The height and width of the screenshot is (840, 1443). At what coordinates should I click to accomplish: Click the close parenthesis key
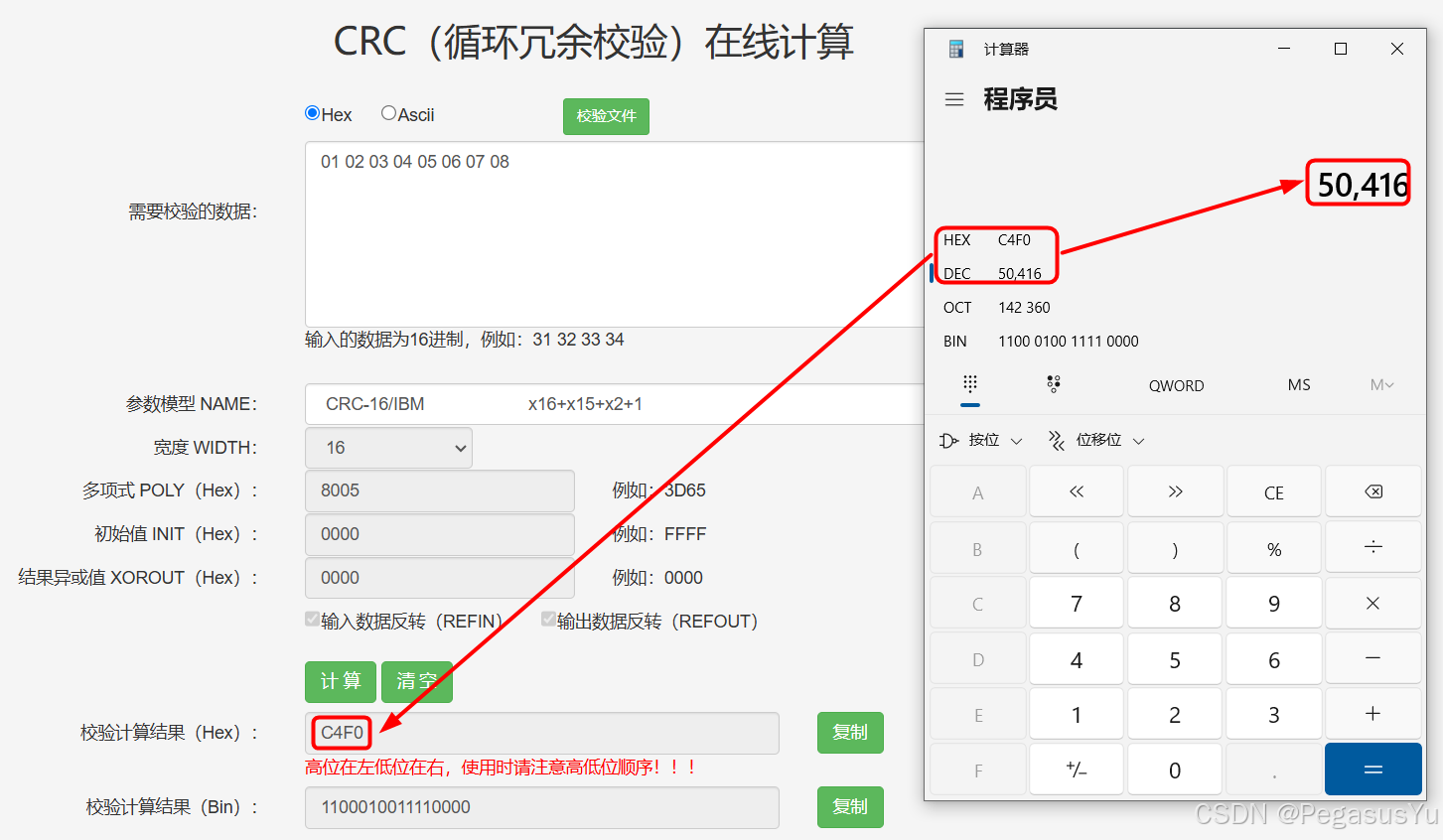1175,547
